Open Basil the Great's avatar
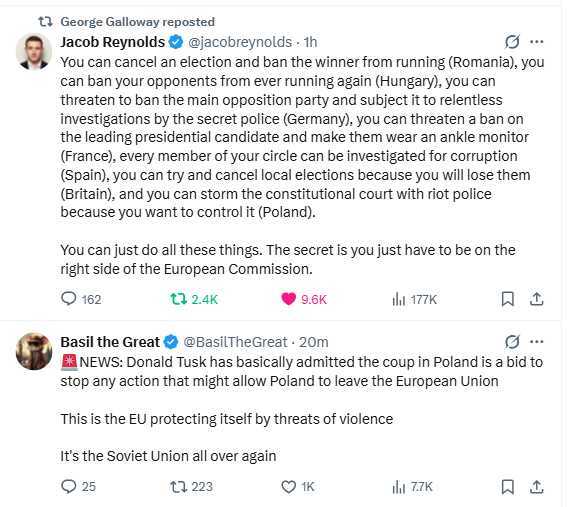 click(34, 351)
